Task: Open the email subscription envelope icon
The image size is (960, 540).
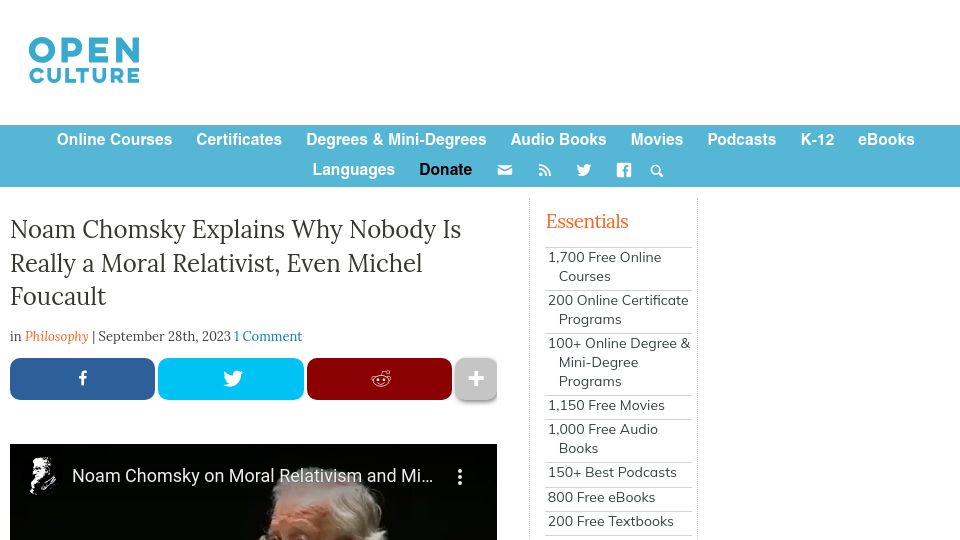Action: (504, 170)
